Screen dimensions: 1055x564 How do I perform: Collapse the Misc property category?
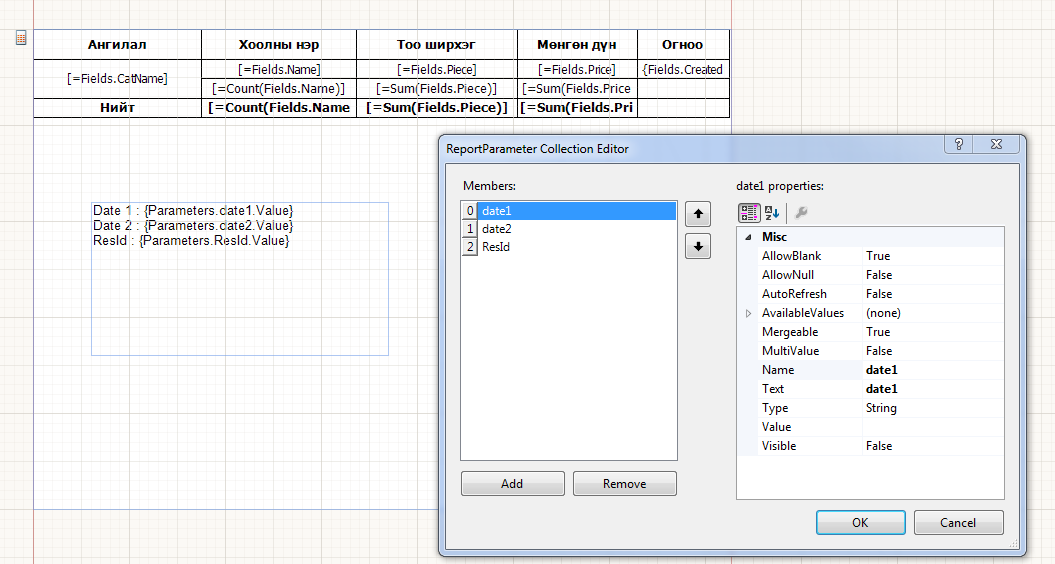point(748,237)
